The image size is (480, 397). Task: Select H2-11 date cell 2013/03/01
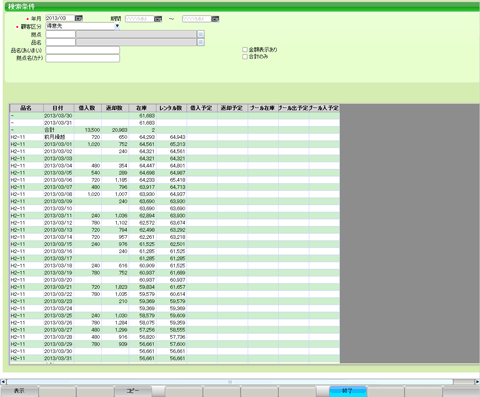(x=58, y=144)
